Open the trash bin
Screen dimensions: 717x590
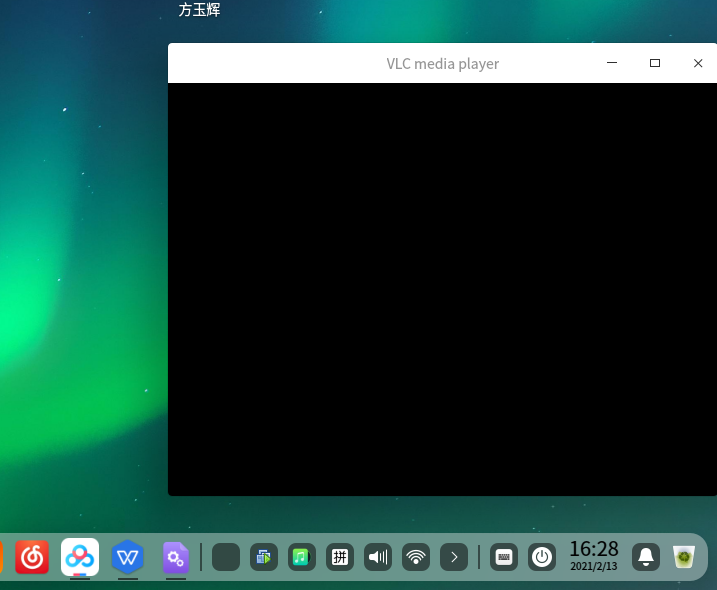pyautogui.click(x=684, y=557)
